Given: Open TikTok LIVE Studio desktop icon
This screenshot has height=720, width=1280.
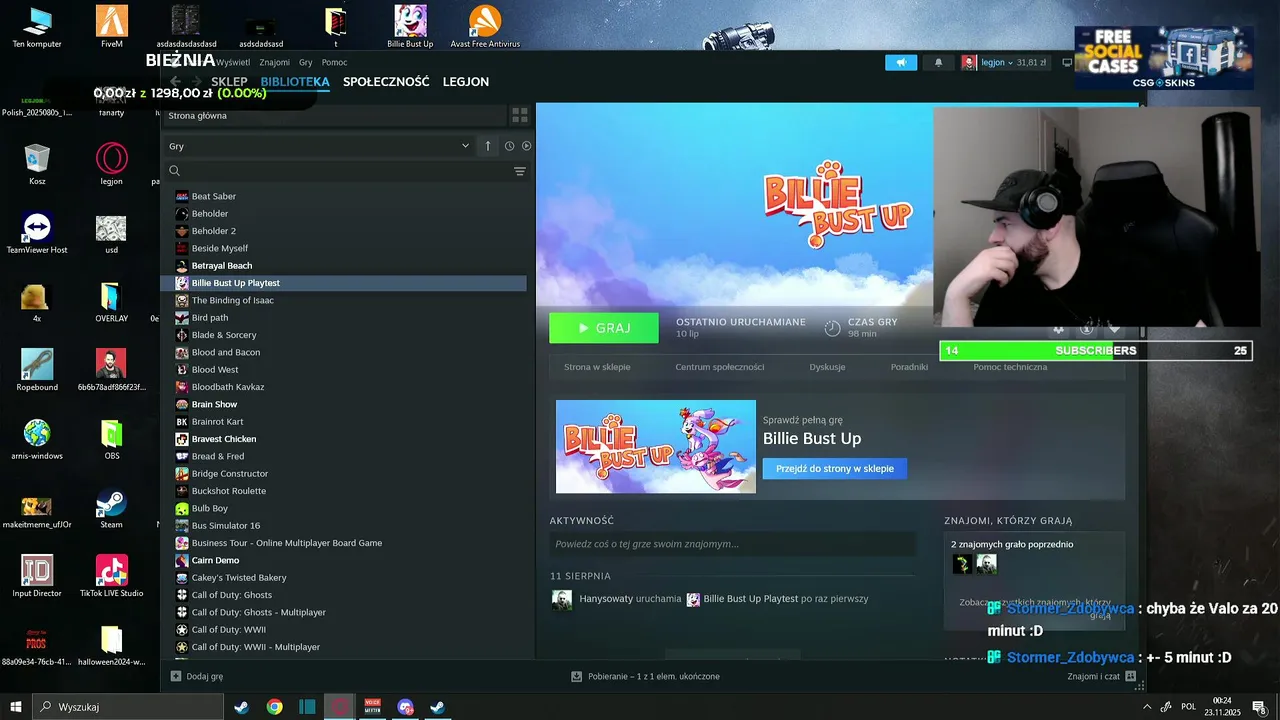Looking at the screenshot, I should coord(112,577).
